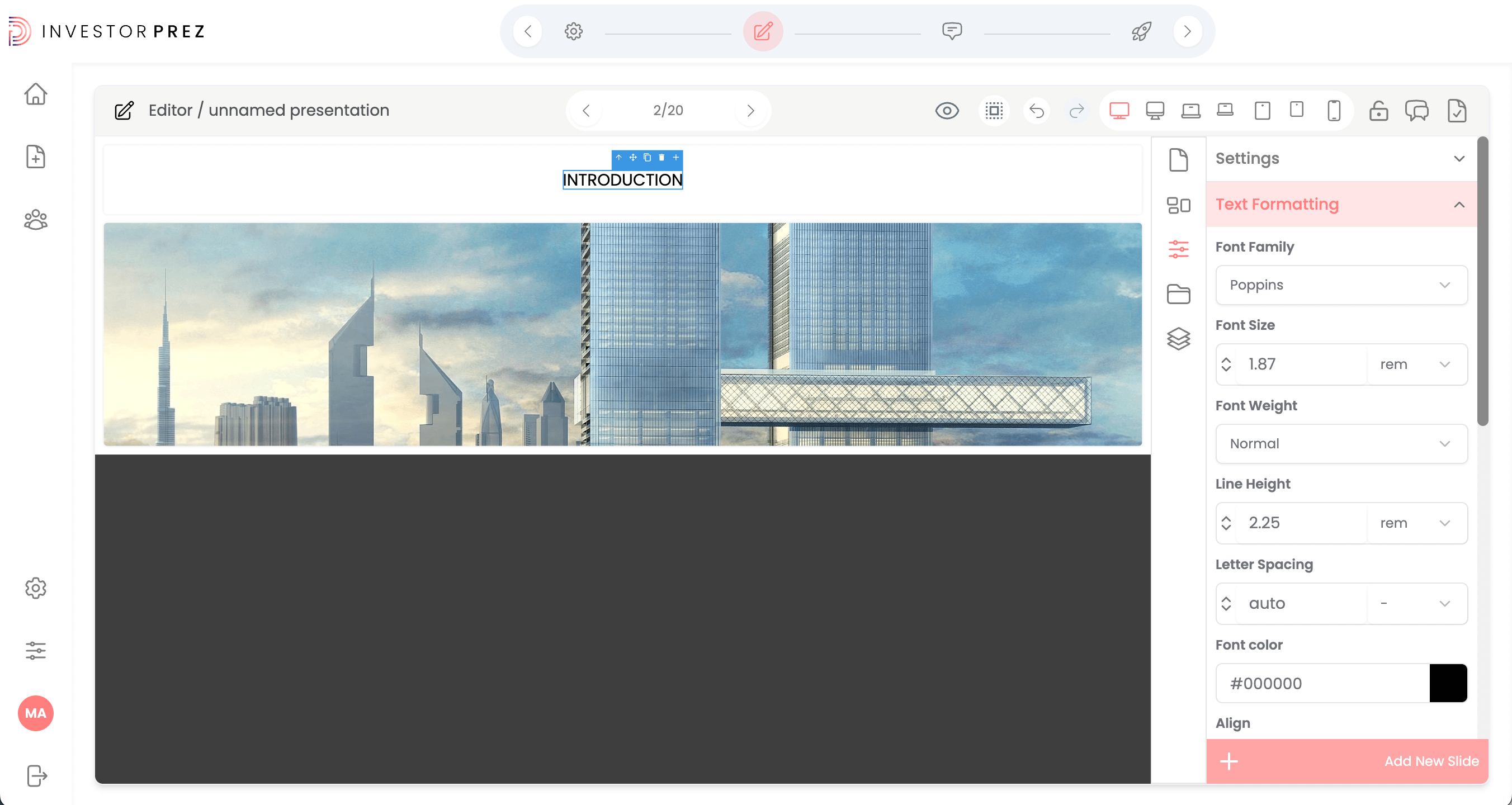Toggle element outlines icon
Screen dimensions: 1512x805
[994, 110]
